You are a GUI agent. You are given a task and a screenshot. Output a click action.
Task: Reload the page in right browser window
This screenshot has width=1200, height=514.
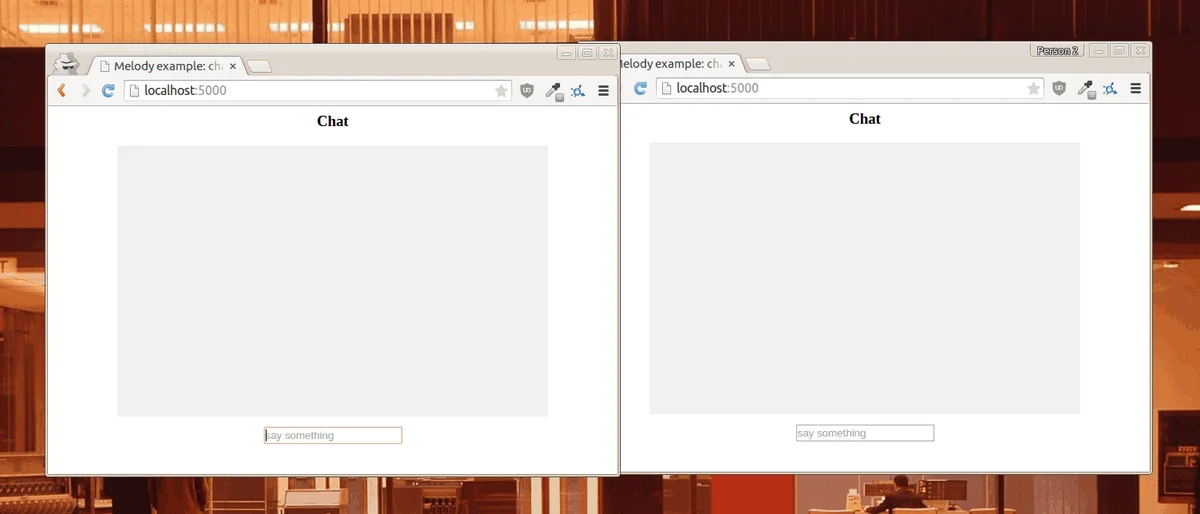pyautogui.click(x=640, y=88)
